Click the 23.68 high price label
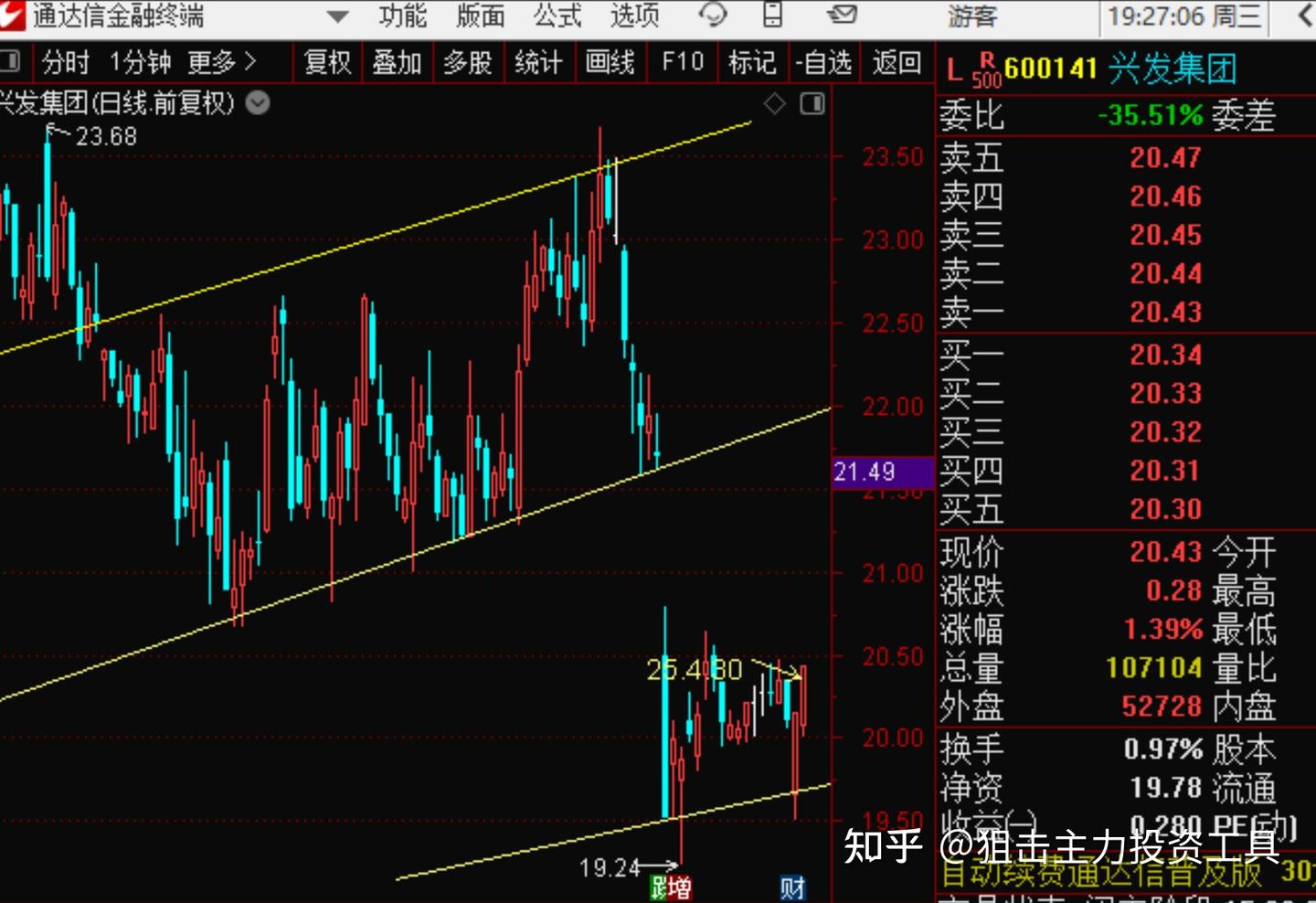Image resolution: width=1316 pixels, height=903 pixels. pyautogui.click(x=106, y=137)
